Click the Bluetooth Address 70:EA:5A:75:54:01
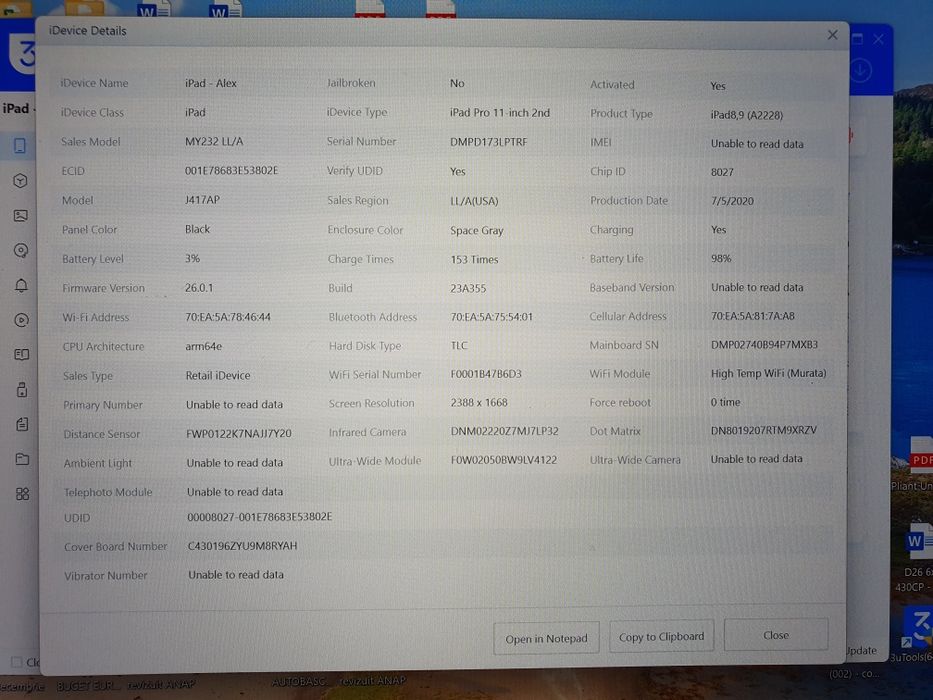Image resolution: width=933 pixels, height=700 pixels. pyautogui.click(x=491, y=317)
